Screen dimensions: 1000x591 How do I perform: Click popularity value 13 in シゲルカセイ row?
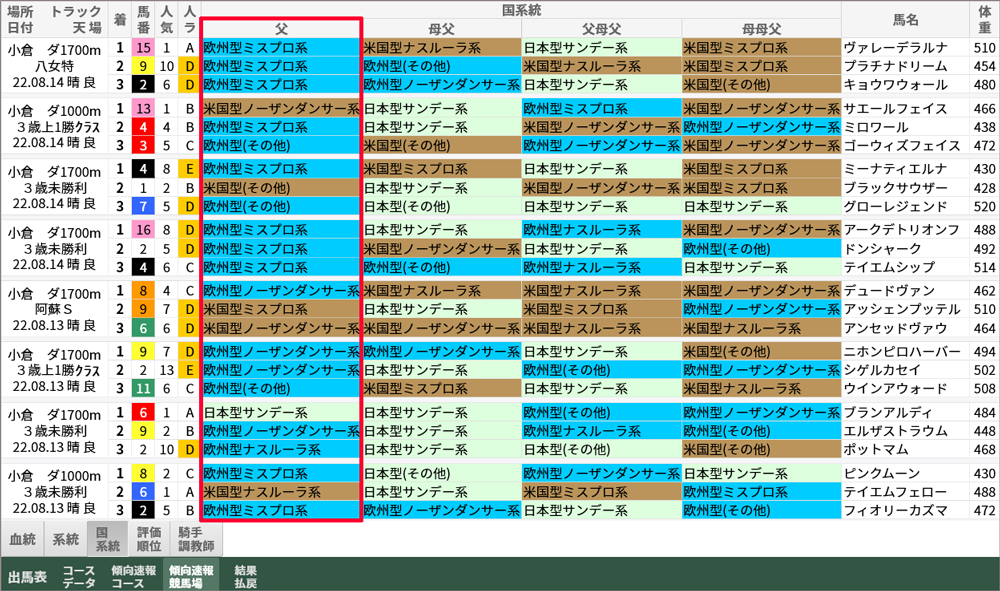click(x=166, y=370)
